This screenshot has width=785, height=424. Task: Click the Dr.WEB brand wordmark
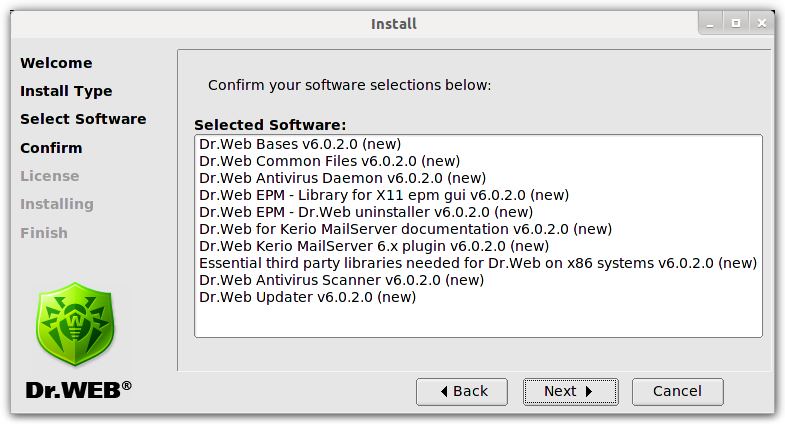click(79, 390)
